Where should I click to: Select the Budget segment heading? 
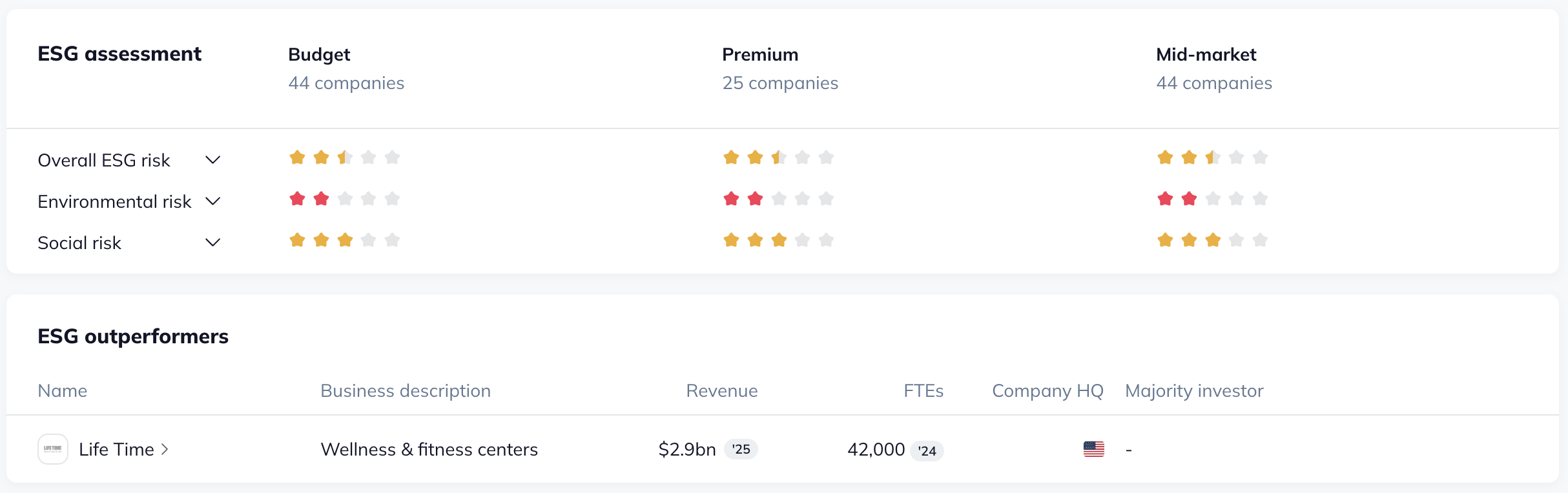(x=319, y=55)
